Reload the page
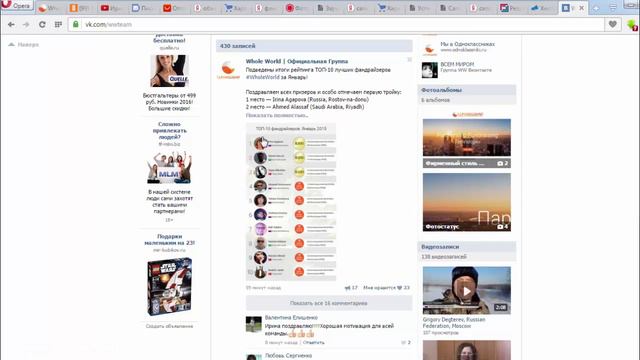The image size is (640, 360). pos(42,24)
